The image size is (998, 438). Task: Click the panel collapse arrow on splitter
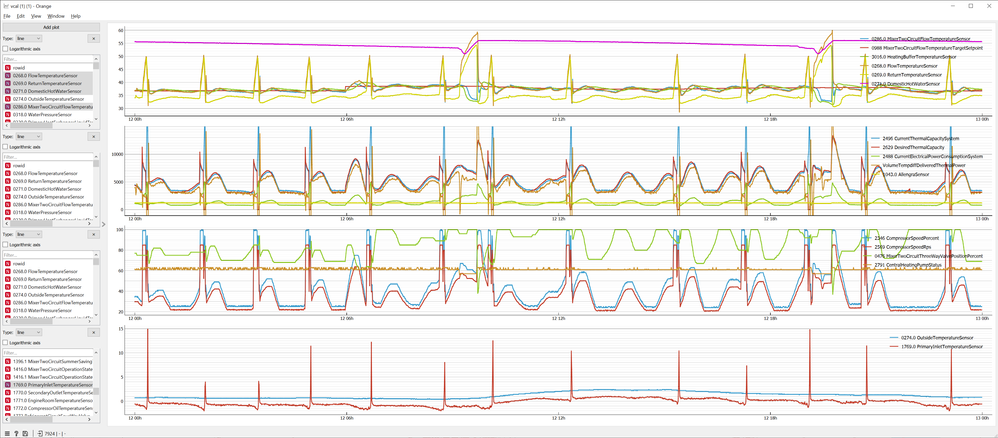(103, 224)
